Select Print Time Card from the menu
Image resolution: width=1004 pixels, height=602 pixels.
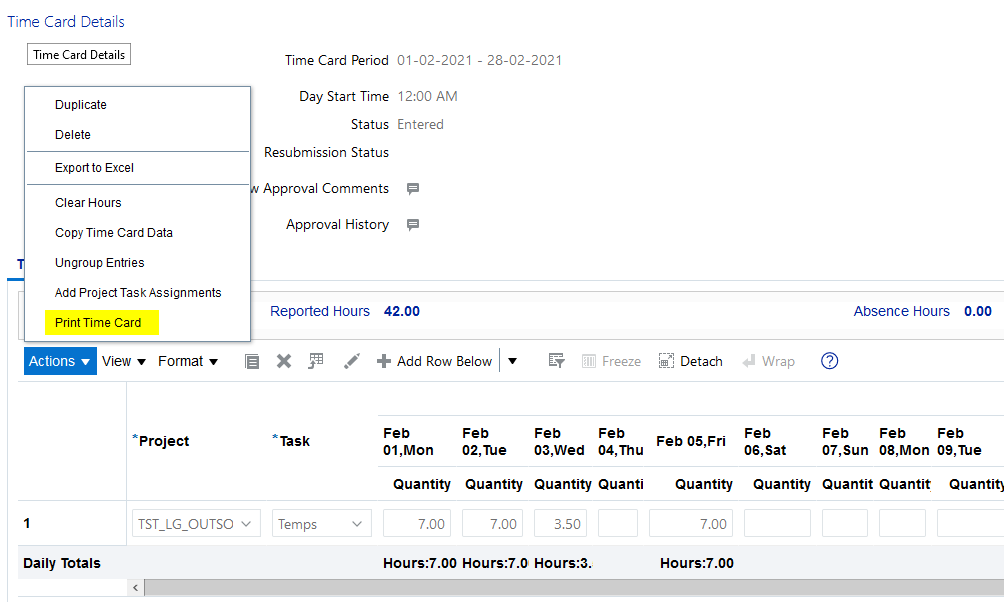click(101, 322)
